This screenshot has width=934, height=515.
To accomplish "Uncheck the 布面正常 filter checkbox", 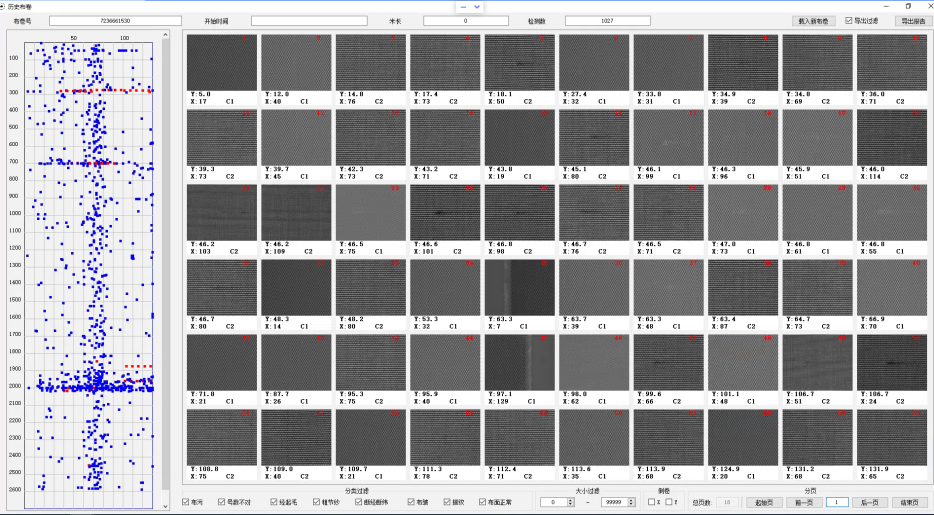I will pos(485,502).
